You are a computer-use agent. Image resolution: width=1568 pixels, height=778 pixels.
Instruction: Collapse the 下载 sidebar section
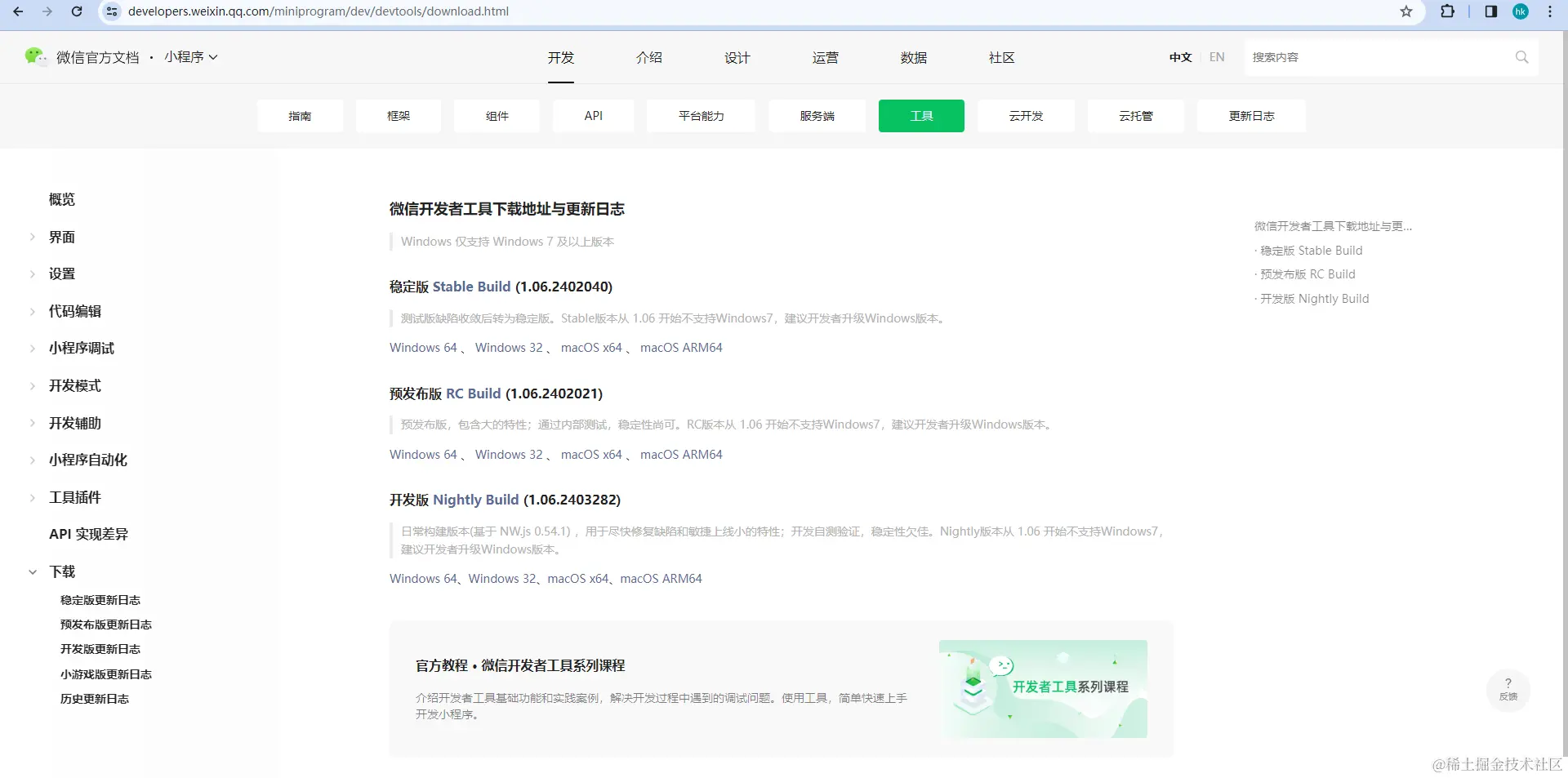point(33,572)
